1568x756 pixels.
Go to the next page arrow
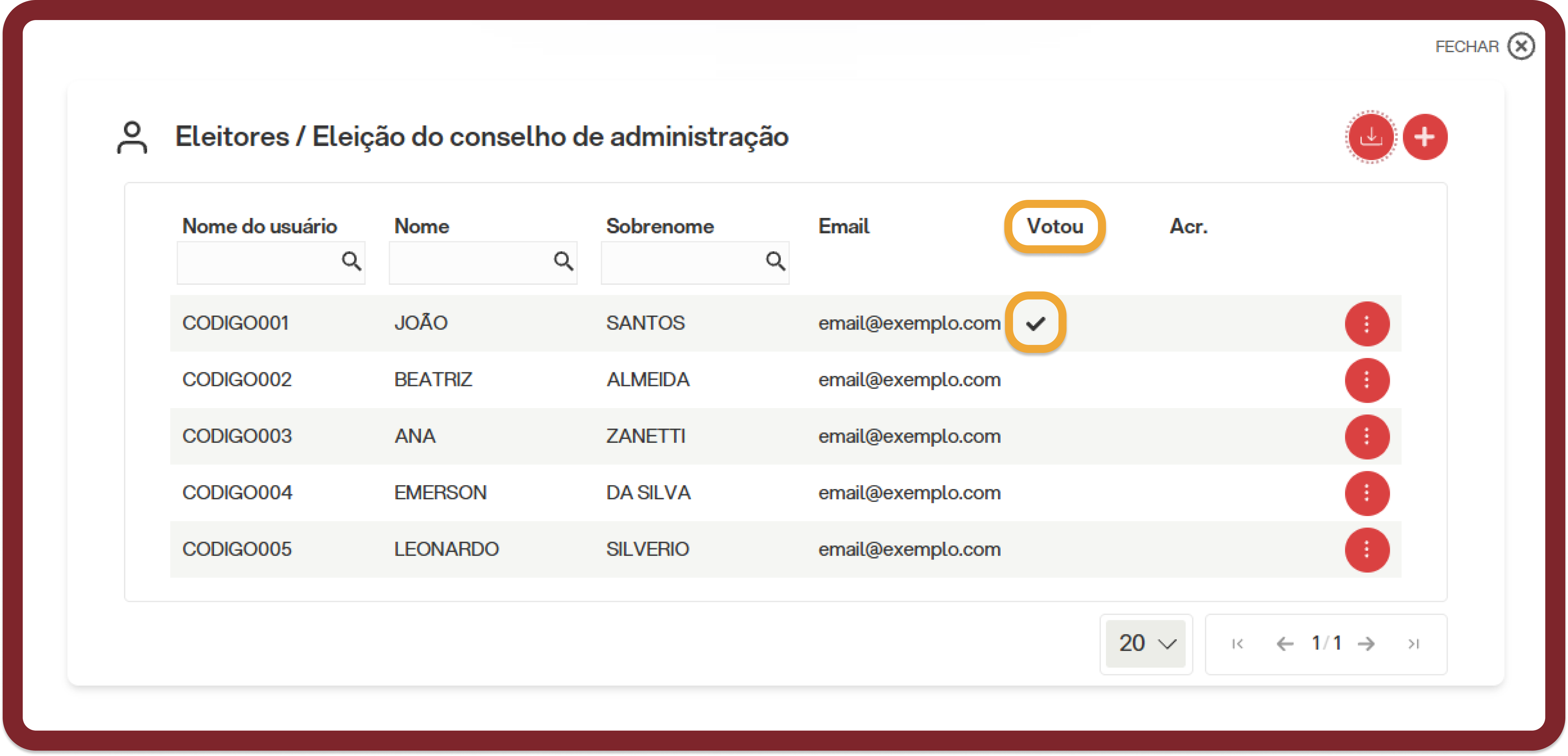[1366, 643]
